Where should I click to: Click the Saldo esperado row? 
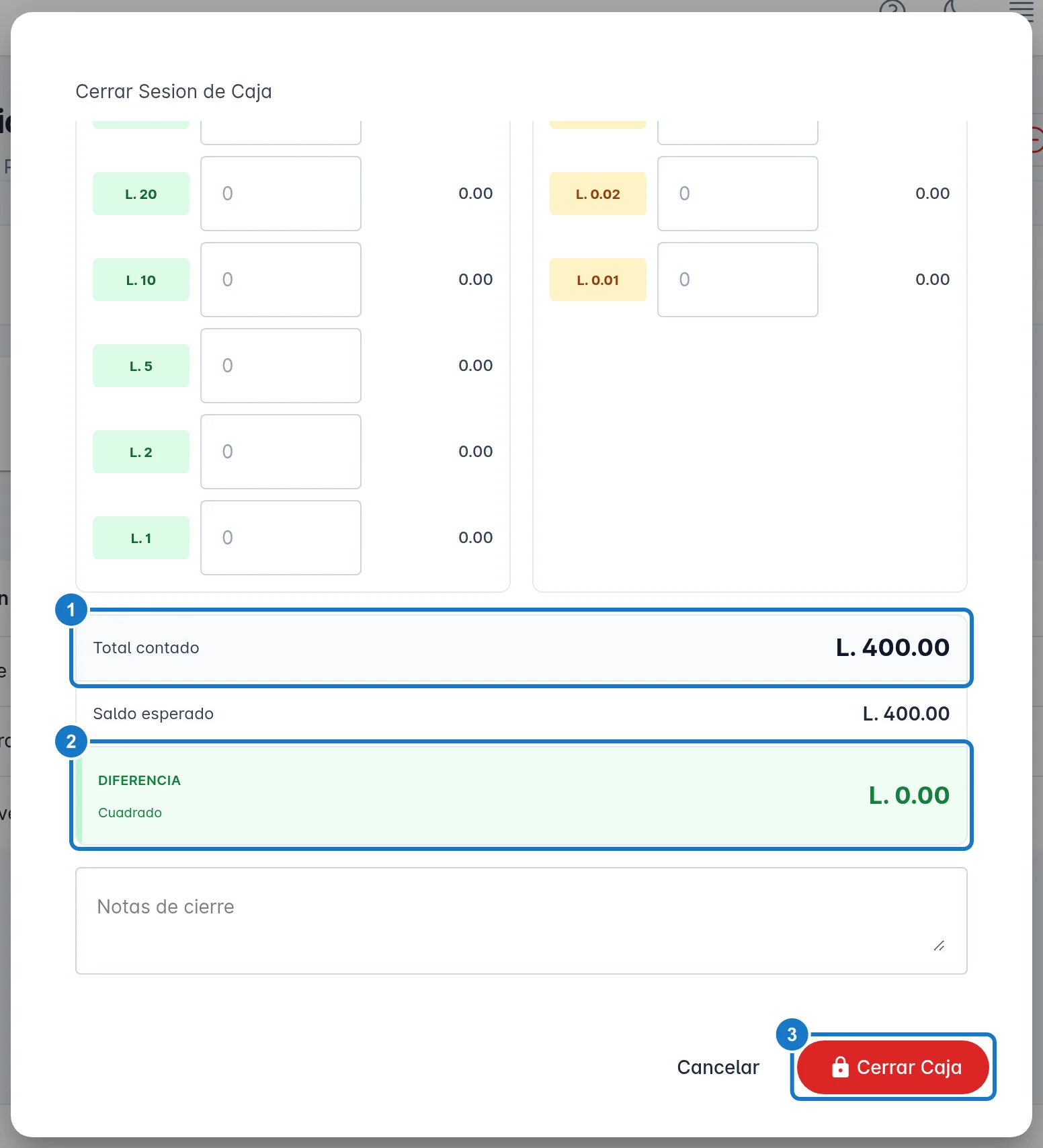click(x=521, y=714)
